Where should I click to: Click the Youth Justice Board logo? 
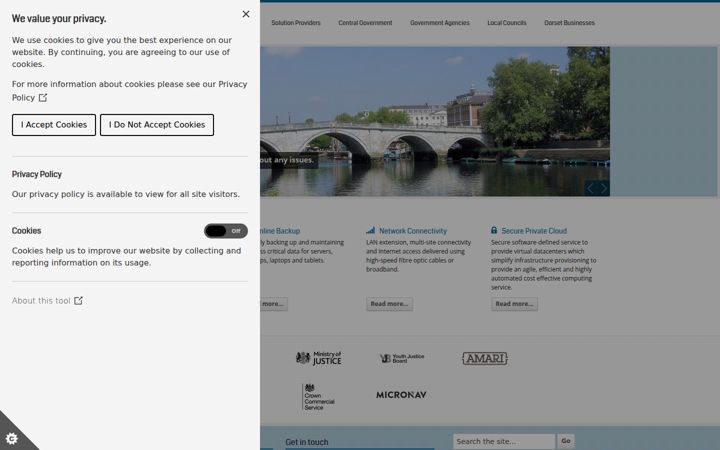pos(402,358)
